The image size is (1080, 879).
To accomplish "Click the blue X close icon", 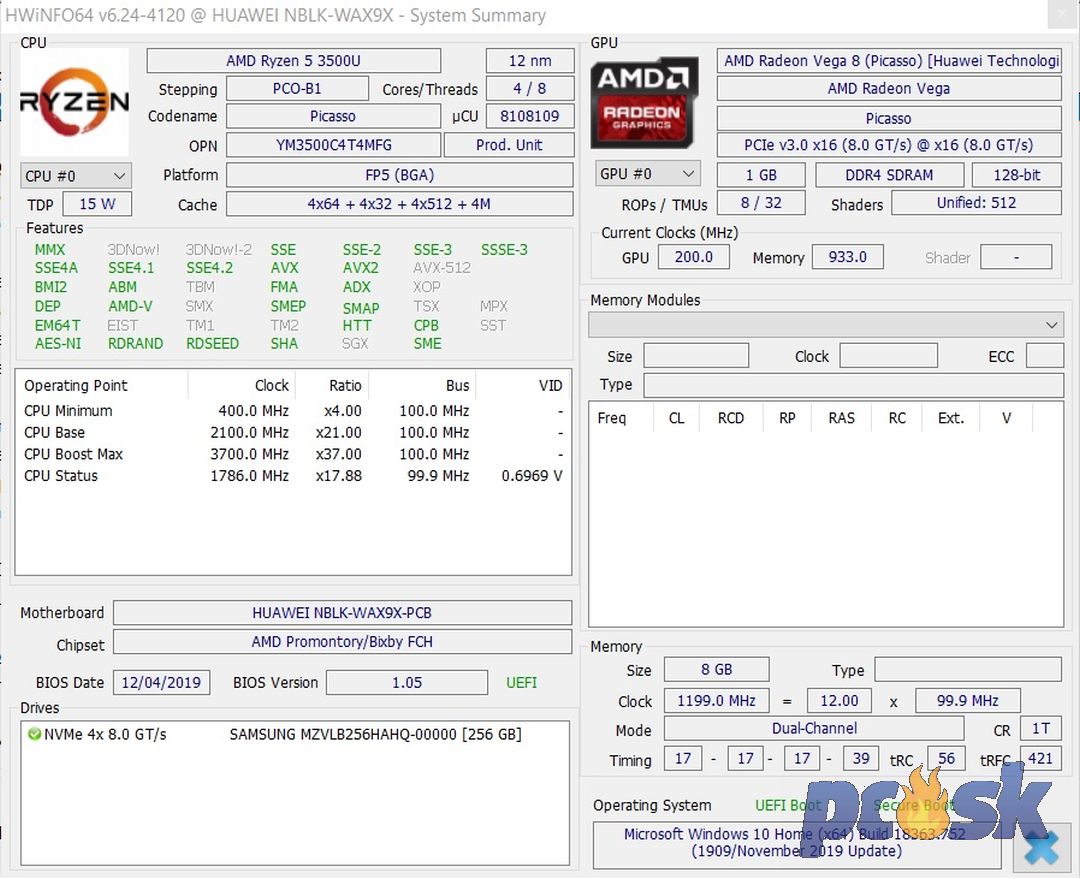I will tap(1041, 847).
